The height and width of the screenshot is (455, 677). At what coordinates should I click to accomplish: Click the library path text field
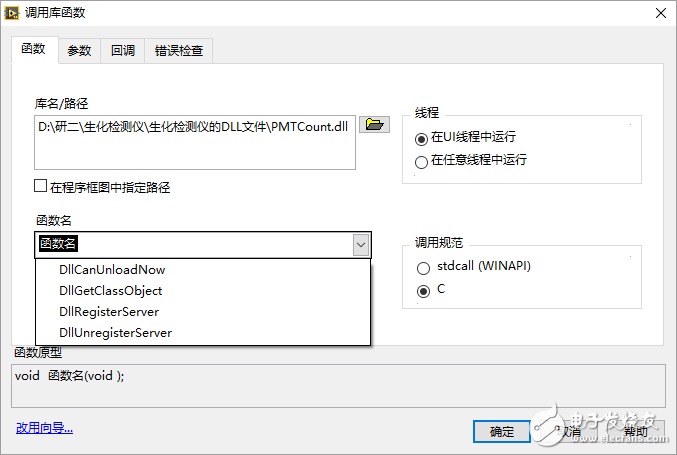pos(195,143)
